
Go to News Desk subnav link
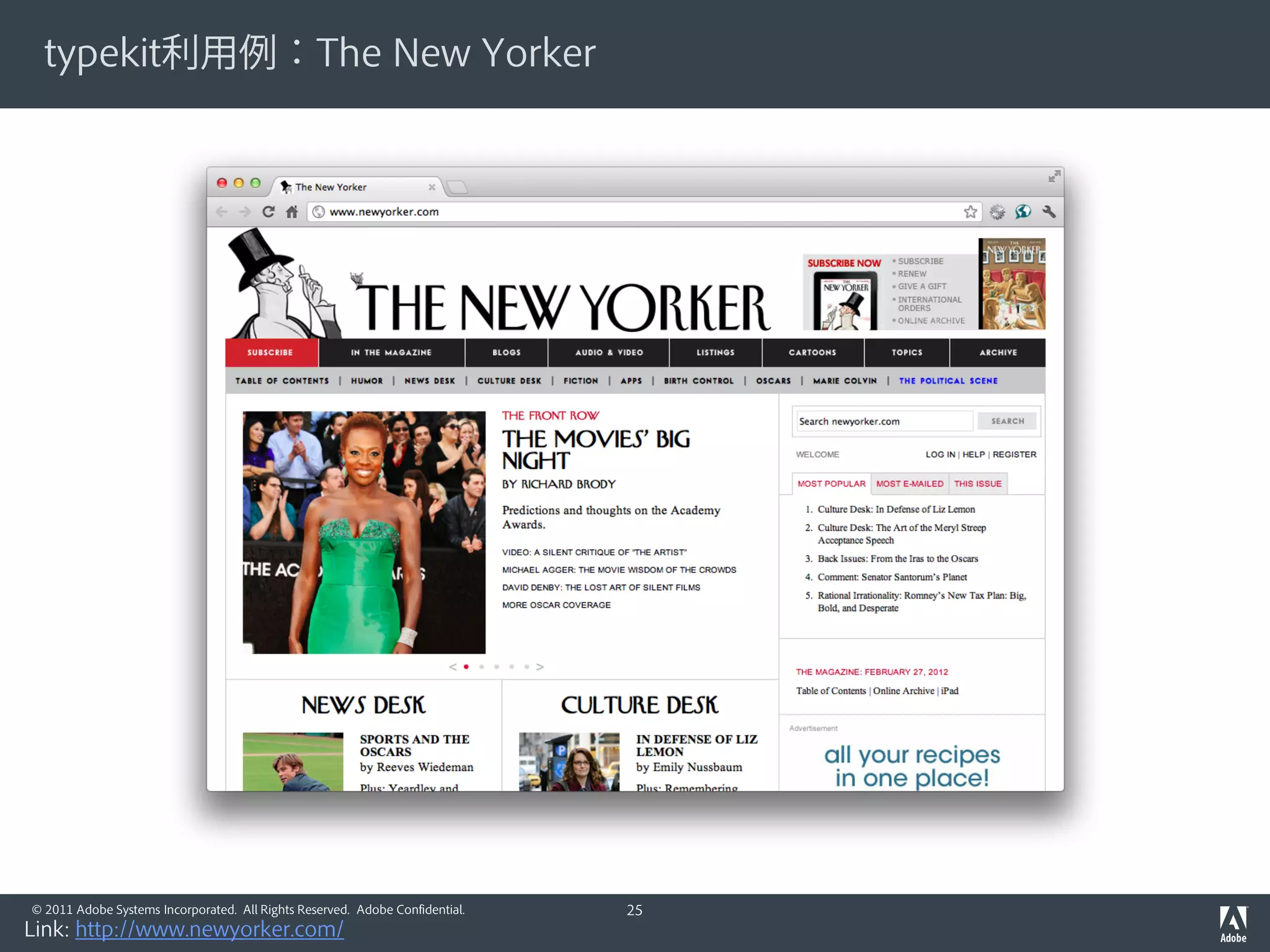point(430,381)
